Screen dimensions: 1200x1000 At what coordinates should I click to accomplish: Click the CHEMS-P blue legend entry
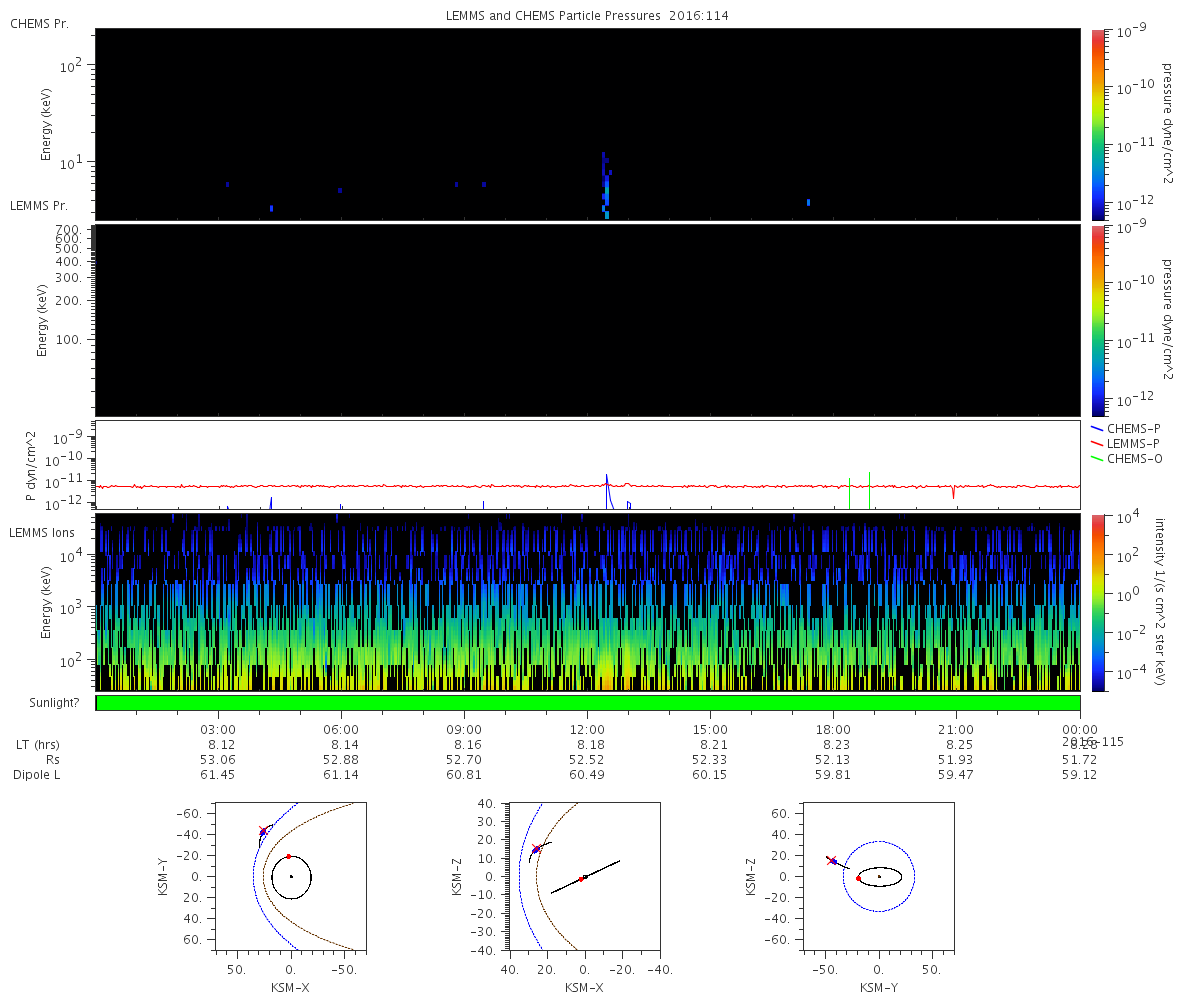(1125, 428)
